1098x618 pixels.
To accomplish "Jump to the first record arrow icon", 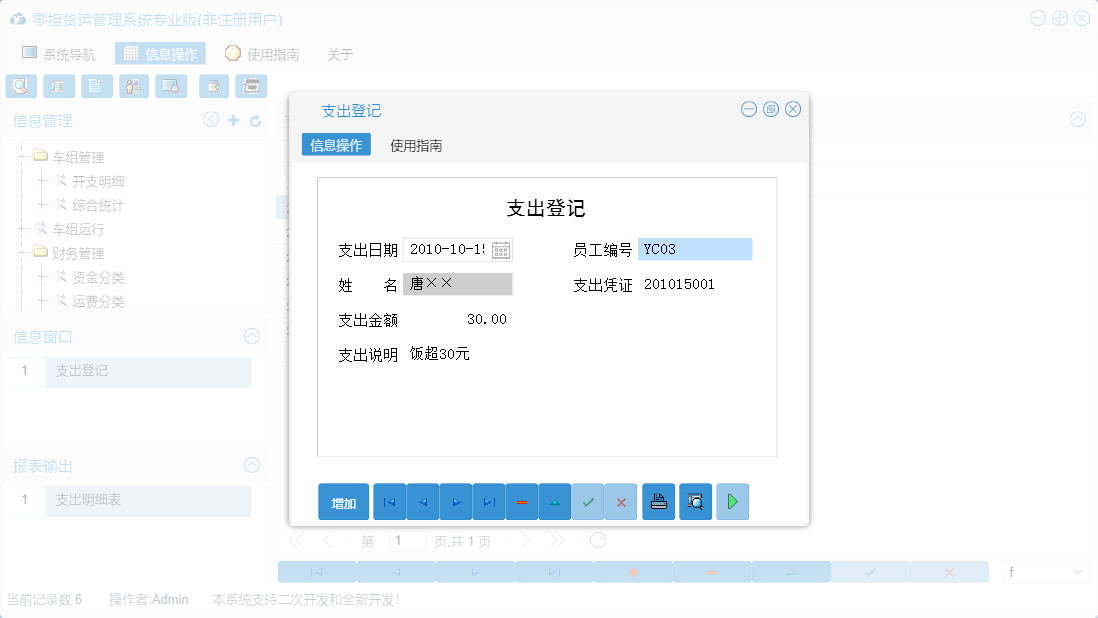I will pos(389,501).
